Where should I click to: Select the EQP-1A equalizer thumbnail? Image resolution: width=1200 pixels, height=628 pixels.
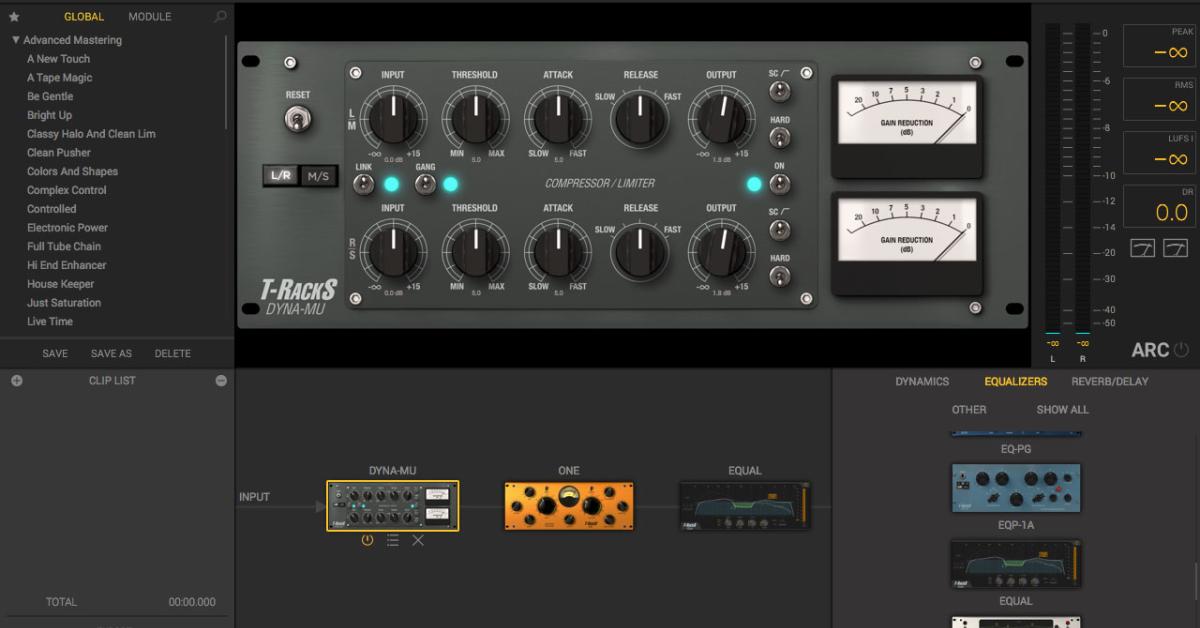tap(1015, 488)
